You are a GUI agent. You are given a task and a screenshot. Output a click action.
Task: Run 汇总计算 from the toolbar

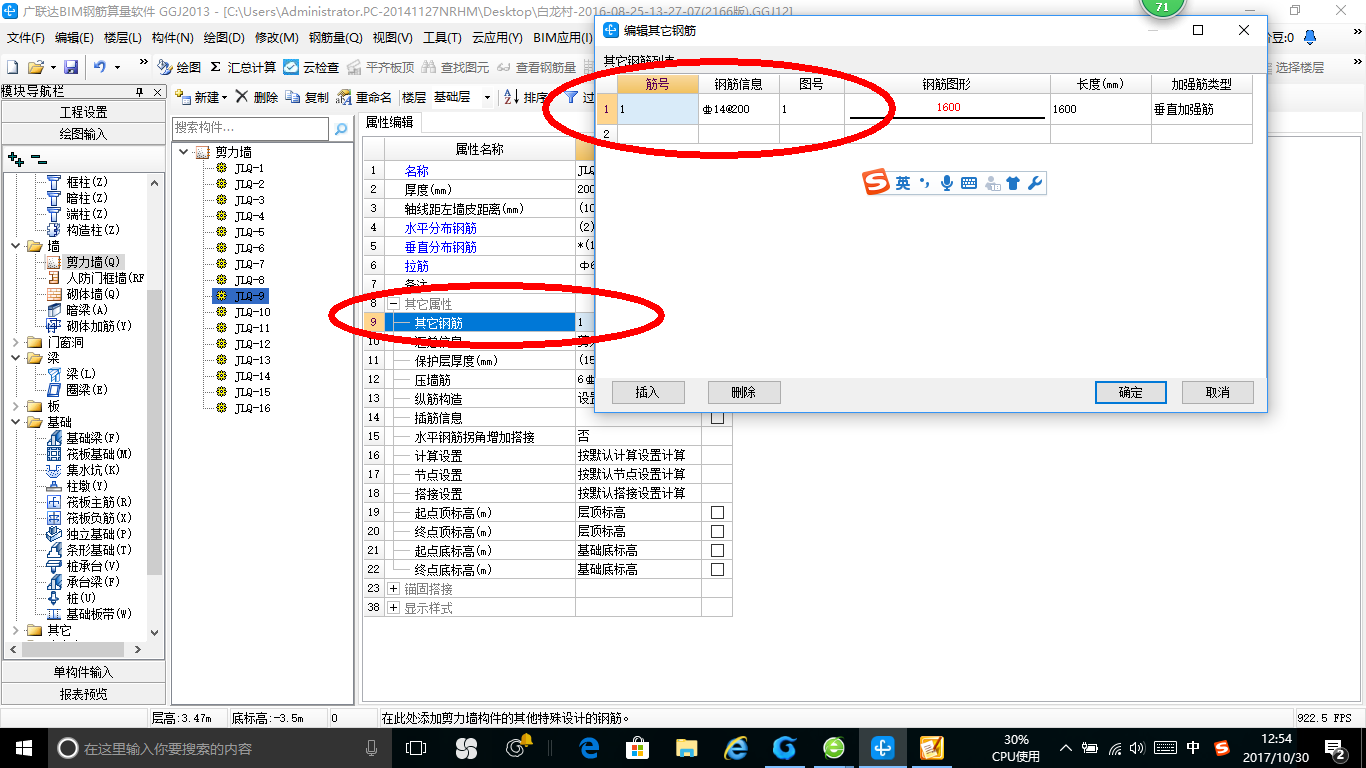(x=243, y=67)
